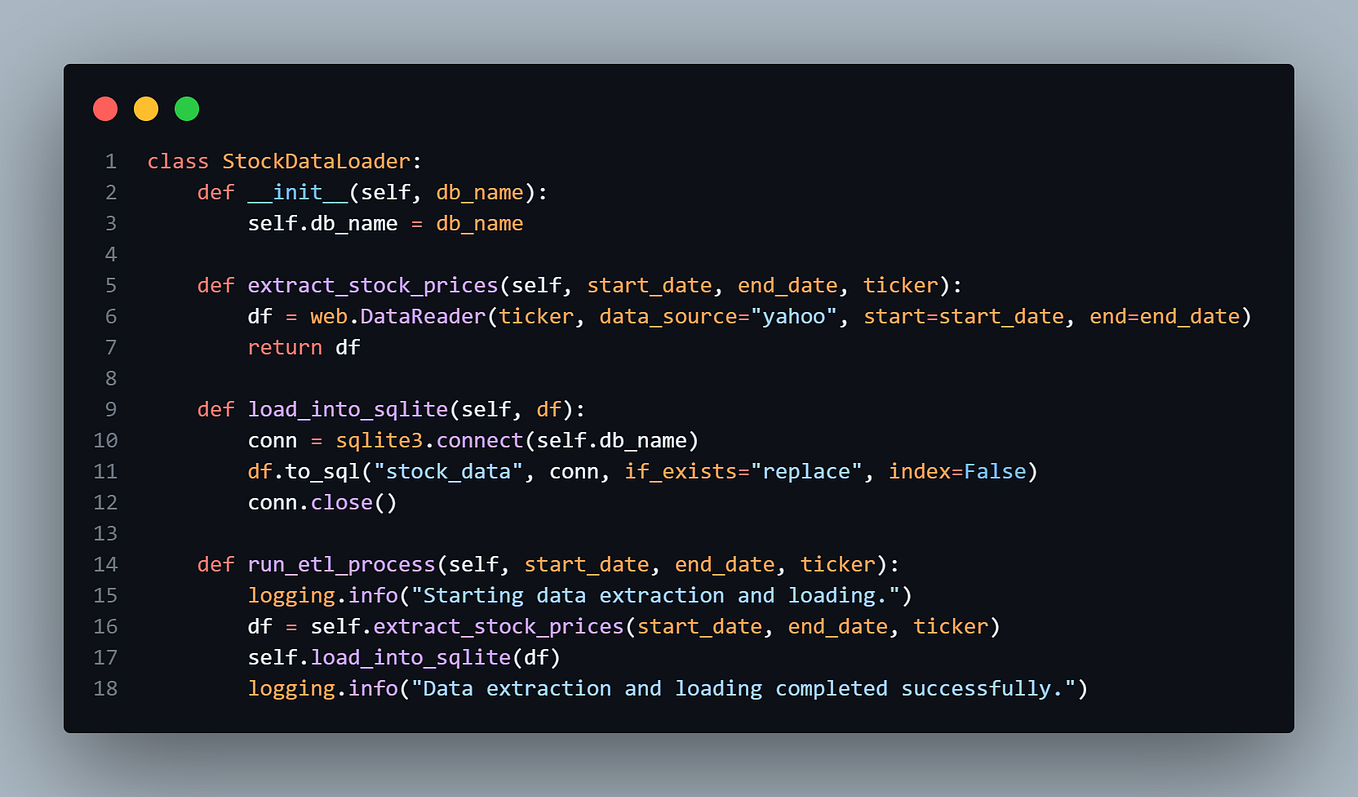Click the red close window dot
Viewport: 1358px width, 797px height.
tap(105, 108)
